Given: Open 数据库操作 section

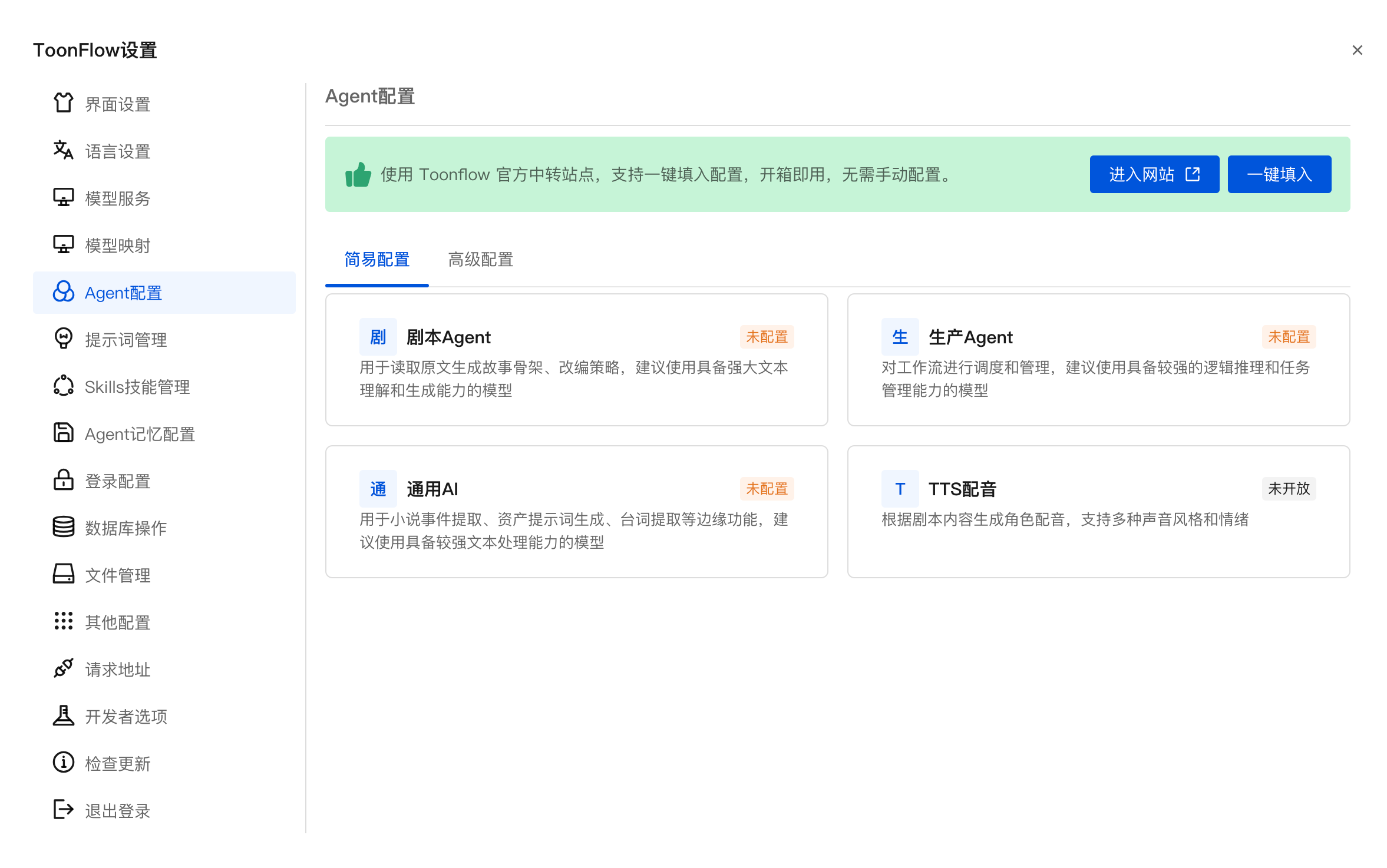Looking at the screenshot, I should [164, 528].
